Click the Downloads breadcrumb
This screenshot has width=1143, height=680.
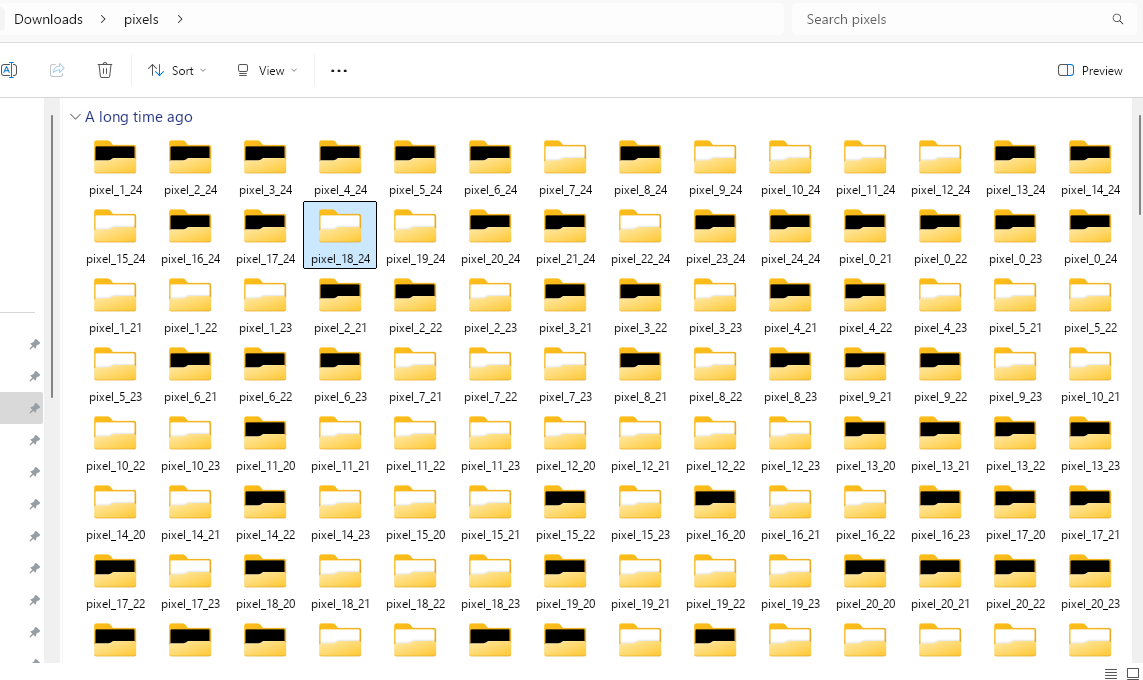(48, 20)
